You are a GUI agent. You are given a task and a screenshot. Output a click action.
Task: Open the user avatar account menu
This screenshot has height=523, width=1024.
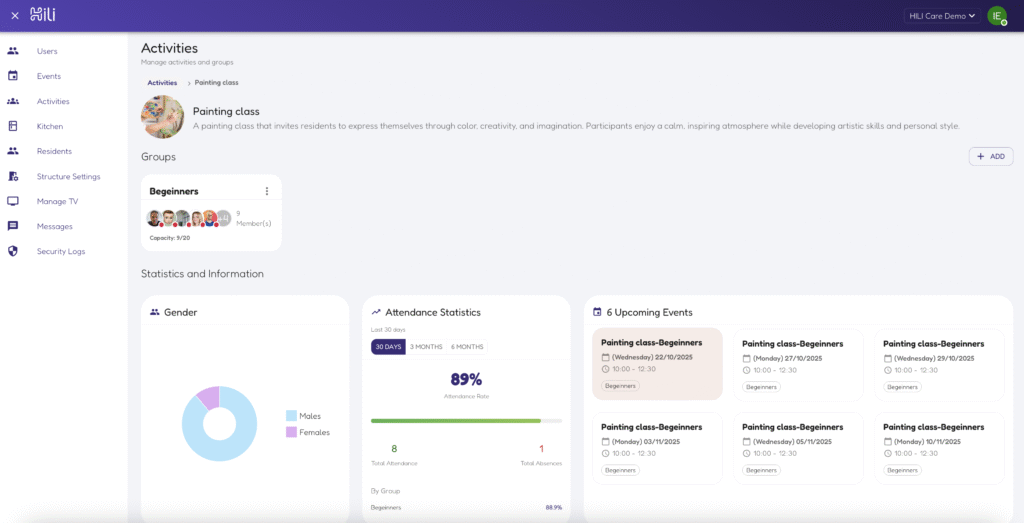coord(996,15)
